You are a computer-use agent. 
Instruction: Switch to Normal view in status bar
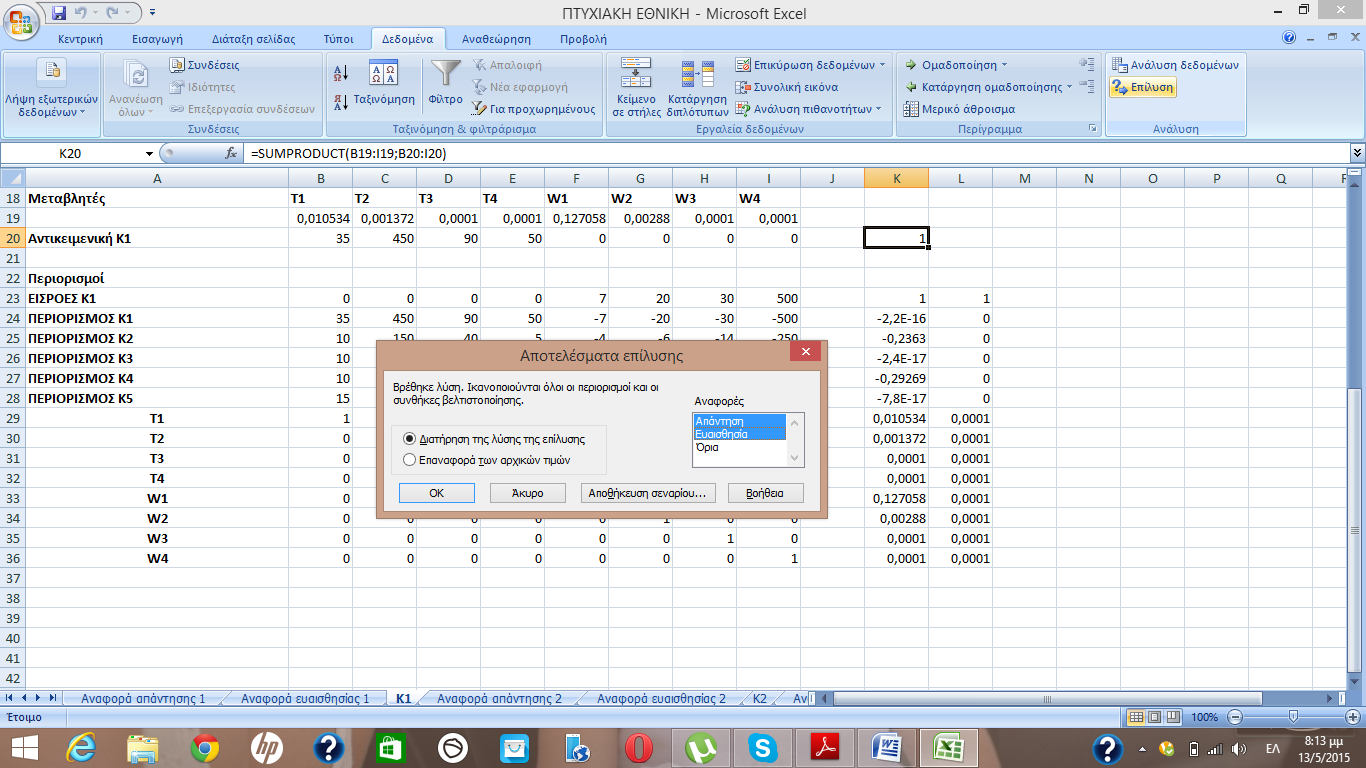click(1135, 717)
